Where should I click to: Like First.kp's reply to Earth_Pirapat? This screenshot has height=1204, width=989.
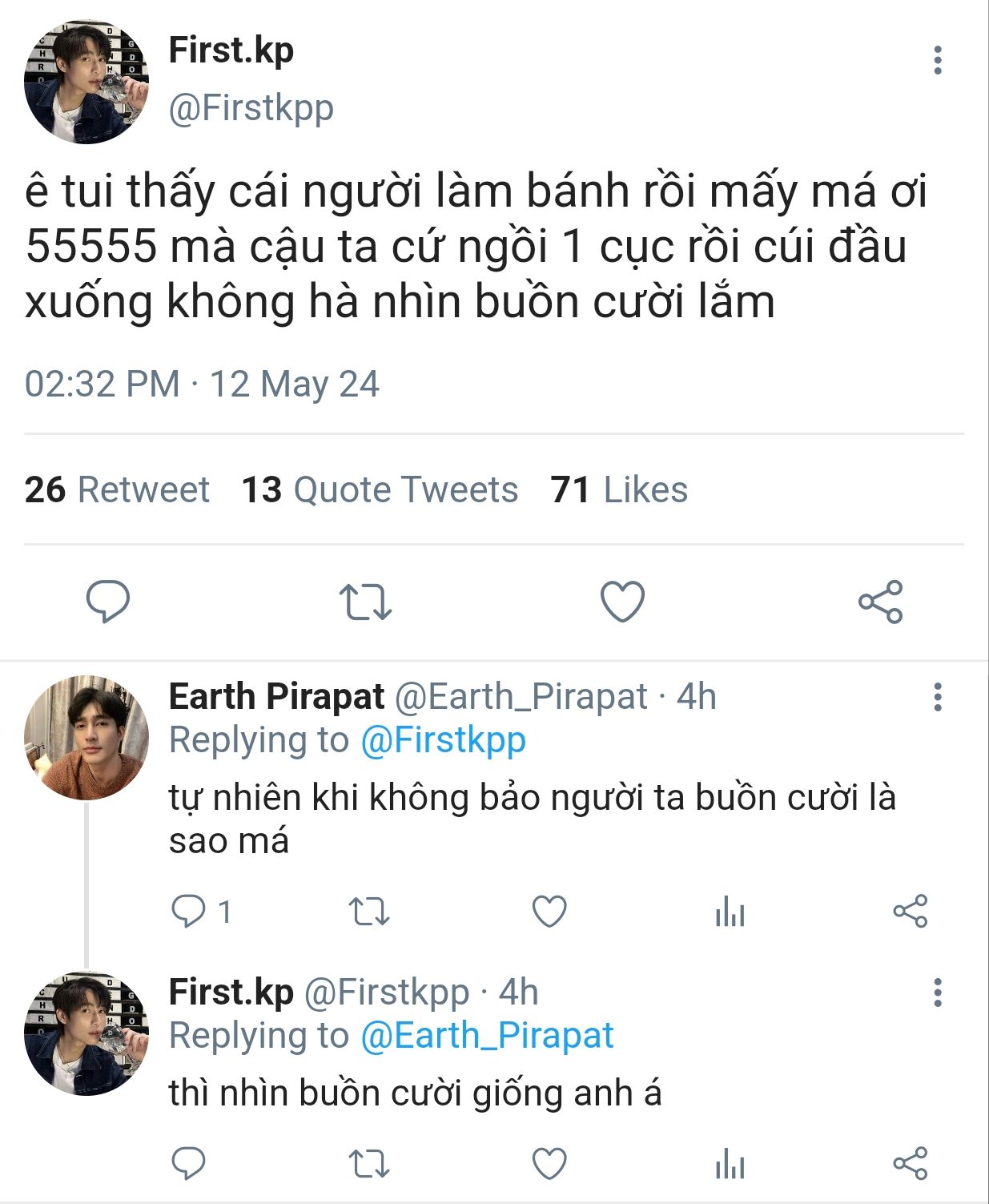[549, 1163]
